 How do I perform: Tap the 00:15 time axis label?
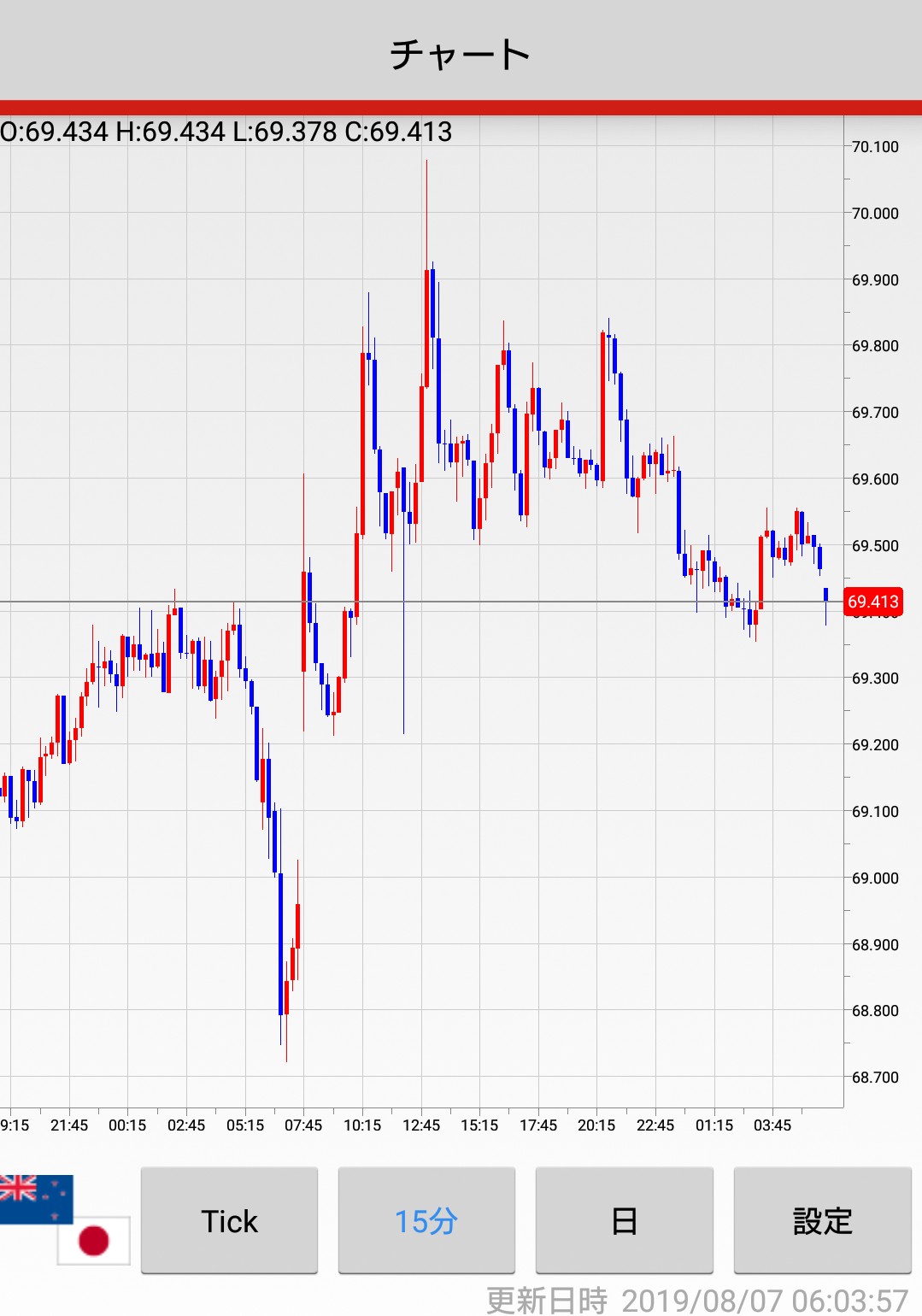(127, 1125)
